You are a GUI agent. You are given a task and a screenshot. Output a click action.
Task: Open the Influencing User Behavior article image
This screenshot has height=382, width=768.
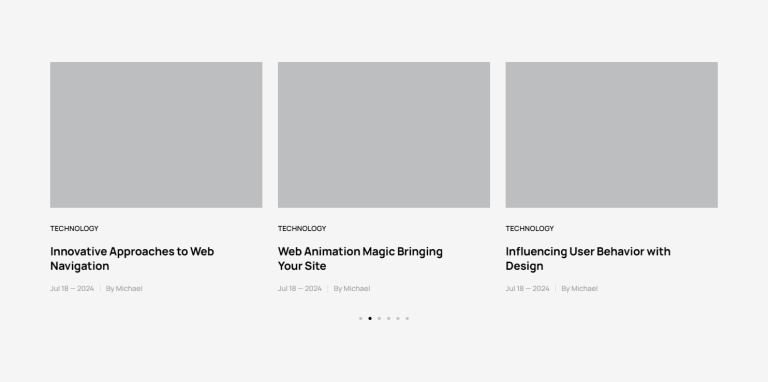pyautogui.click(x=611, y=135)
